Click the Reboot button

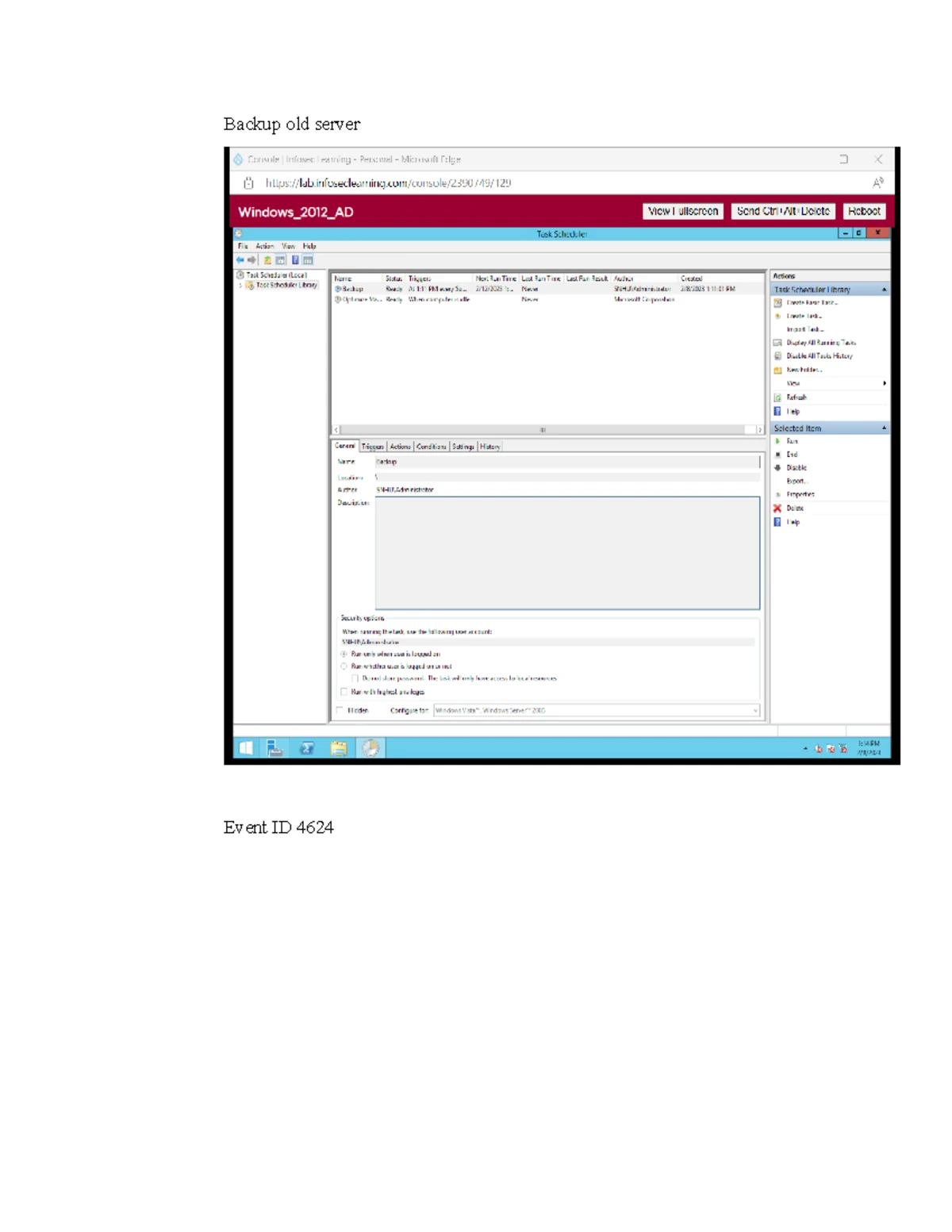tap(864, 211)
